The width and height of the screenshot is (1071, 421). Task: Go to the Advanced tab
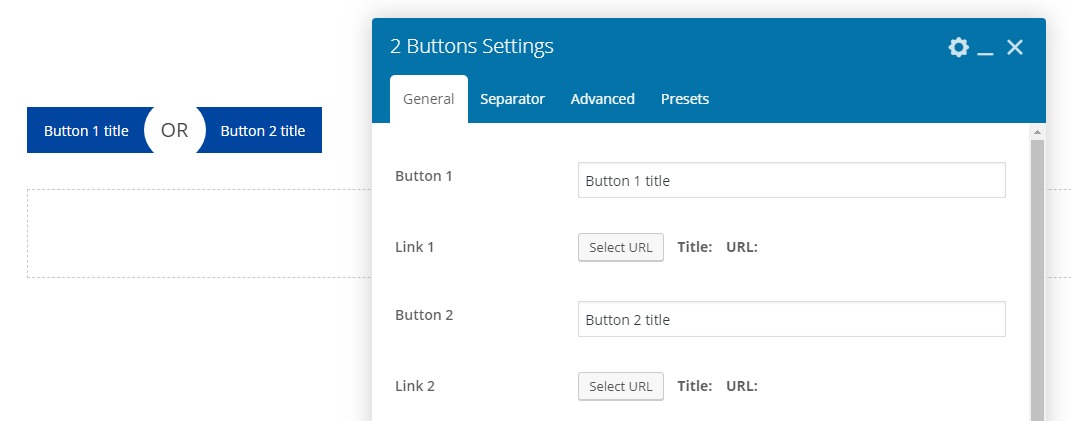[x=602, y=99]
